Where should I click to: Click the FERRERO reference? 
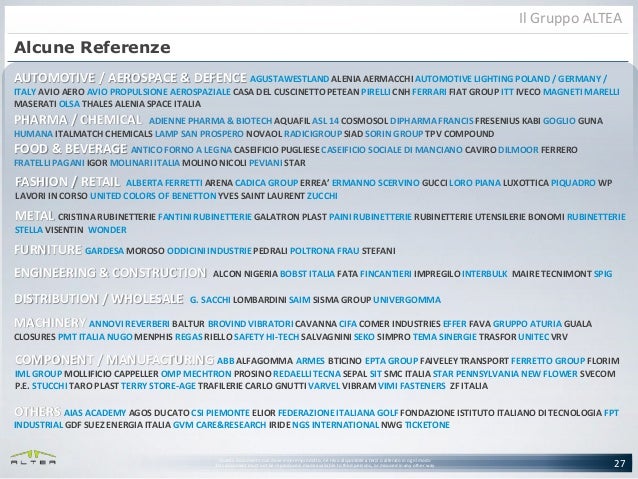559,150
